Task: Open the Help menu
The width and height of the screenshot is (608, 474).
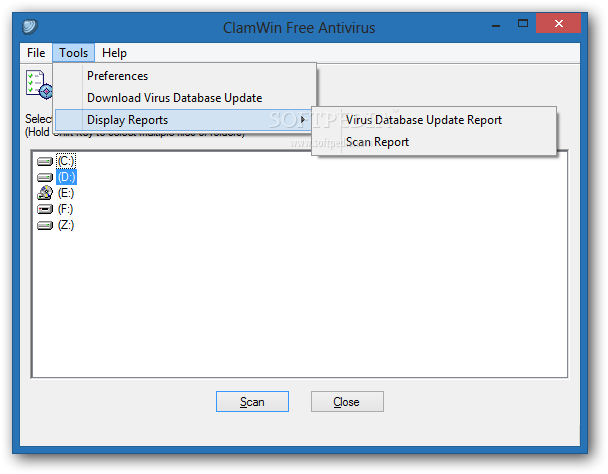Action: point(114,53)
